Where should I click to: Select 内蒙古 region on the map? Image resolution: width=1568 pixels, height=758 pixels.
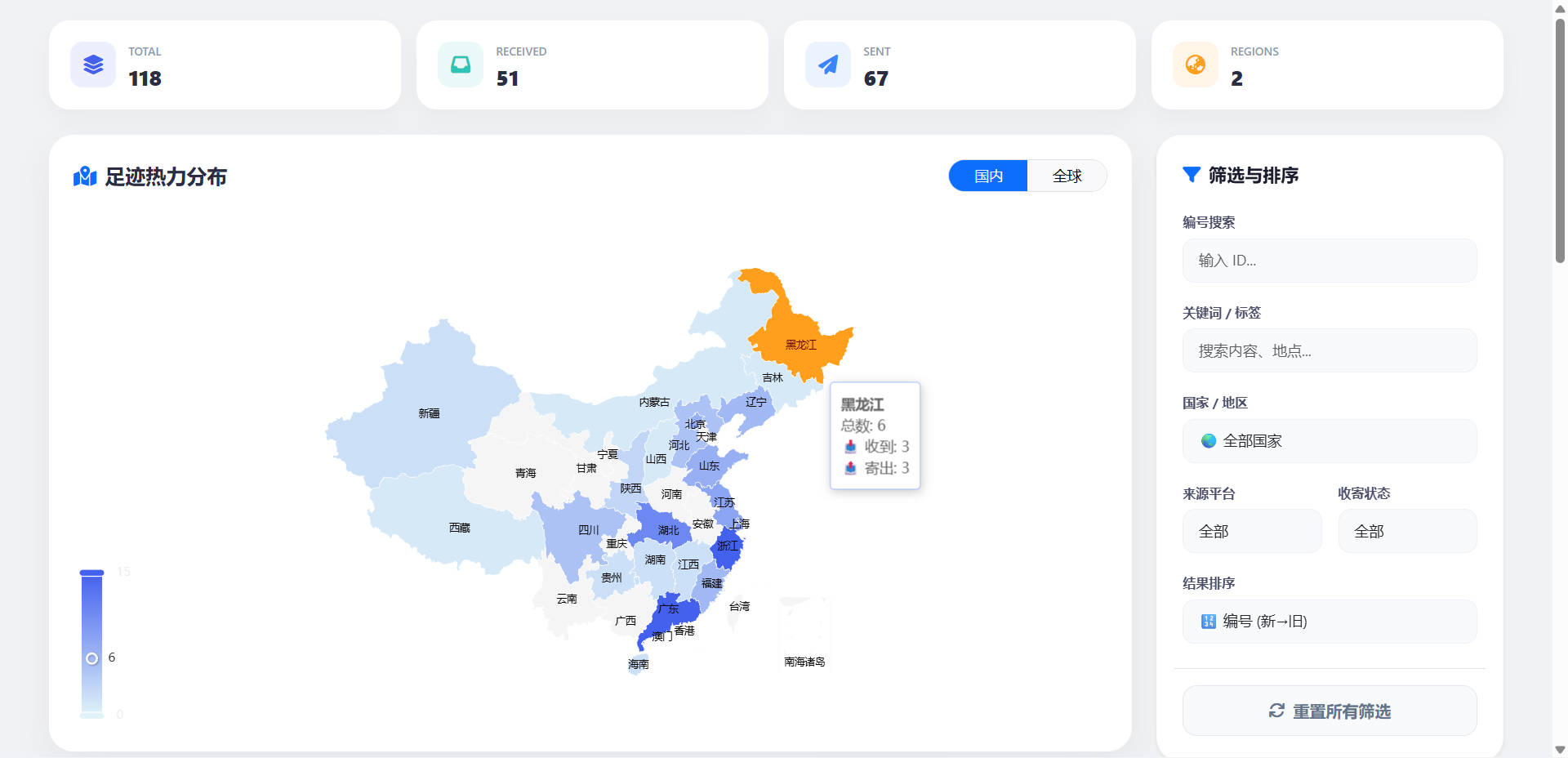pos(653,402)
